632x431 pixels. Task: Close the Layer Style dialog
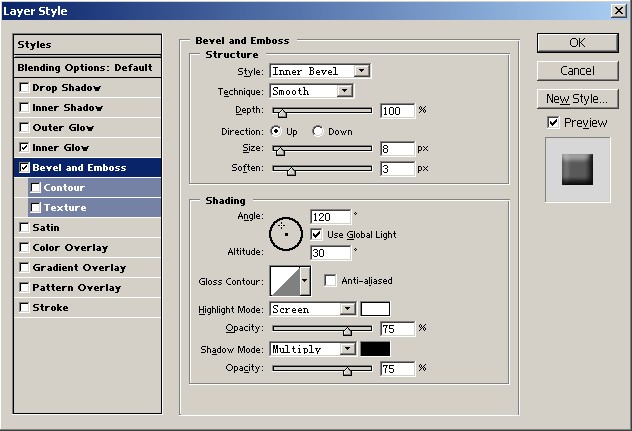(x=619, y=10)
